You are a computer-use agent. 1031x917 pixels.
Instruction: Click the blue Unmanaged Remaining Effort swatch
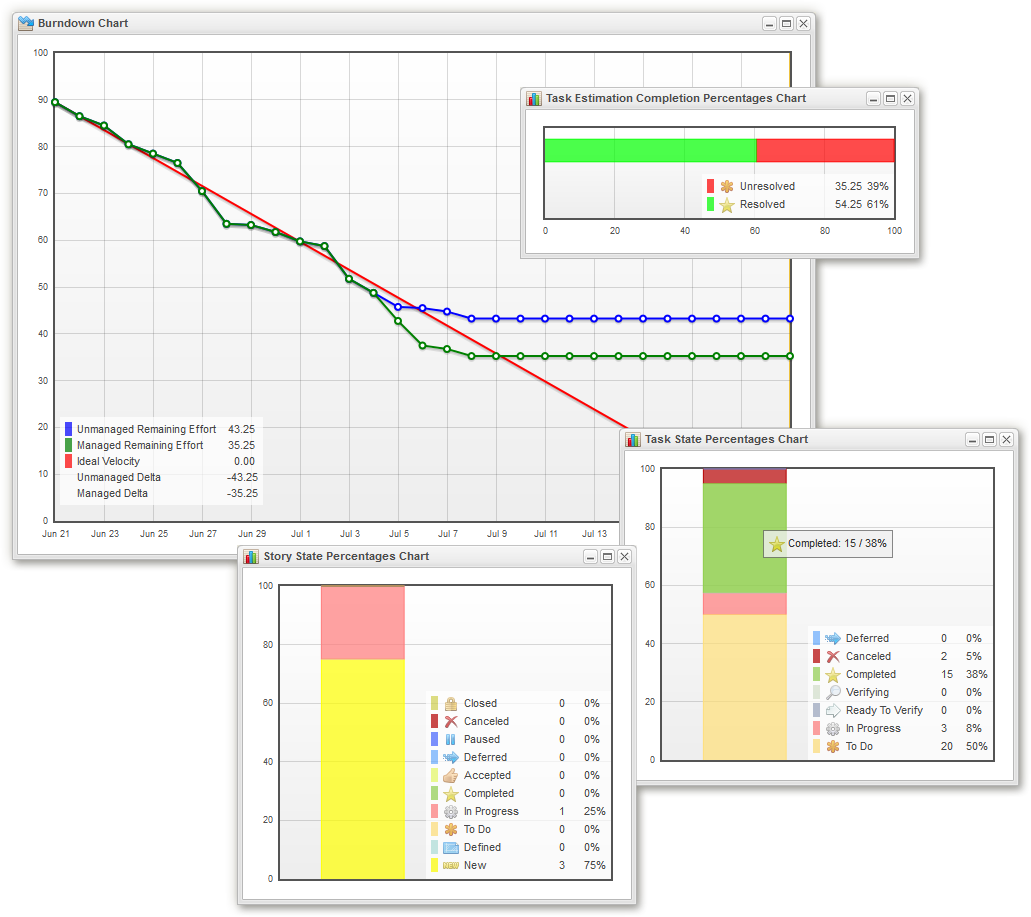(x=68, y=429)
